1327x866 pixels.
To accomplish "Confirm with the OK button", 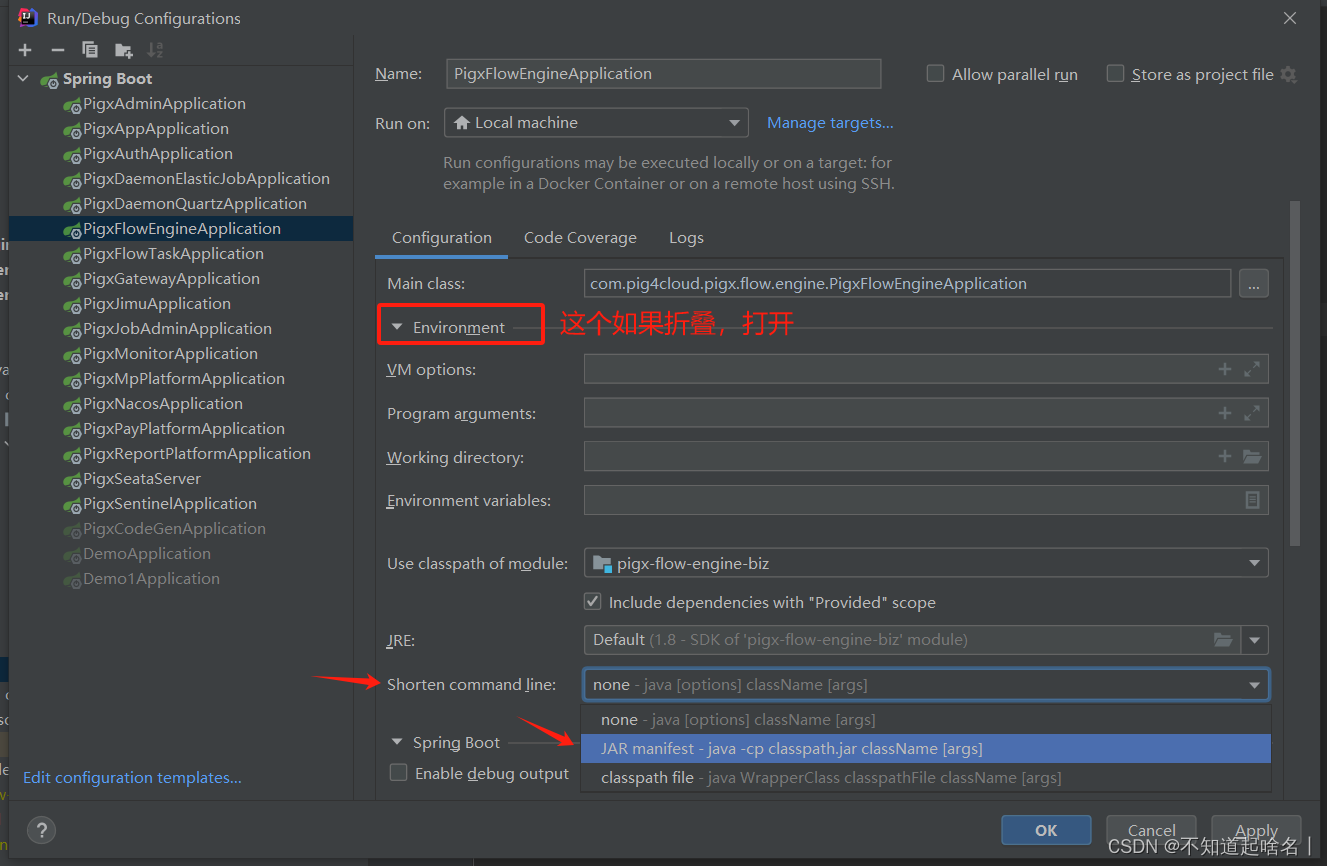I will 1046,830.
